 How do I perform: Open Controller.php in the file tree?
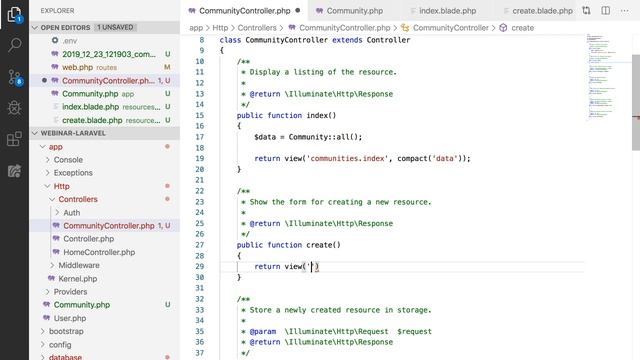click(x=104, y=239)
